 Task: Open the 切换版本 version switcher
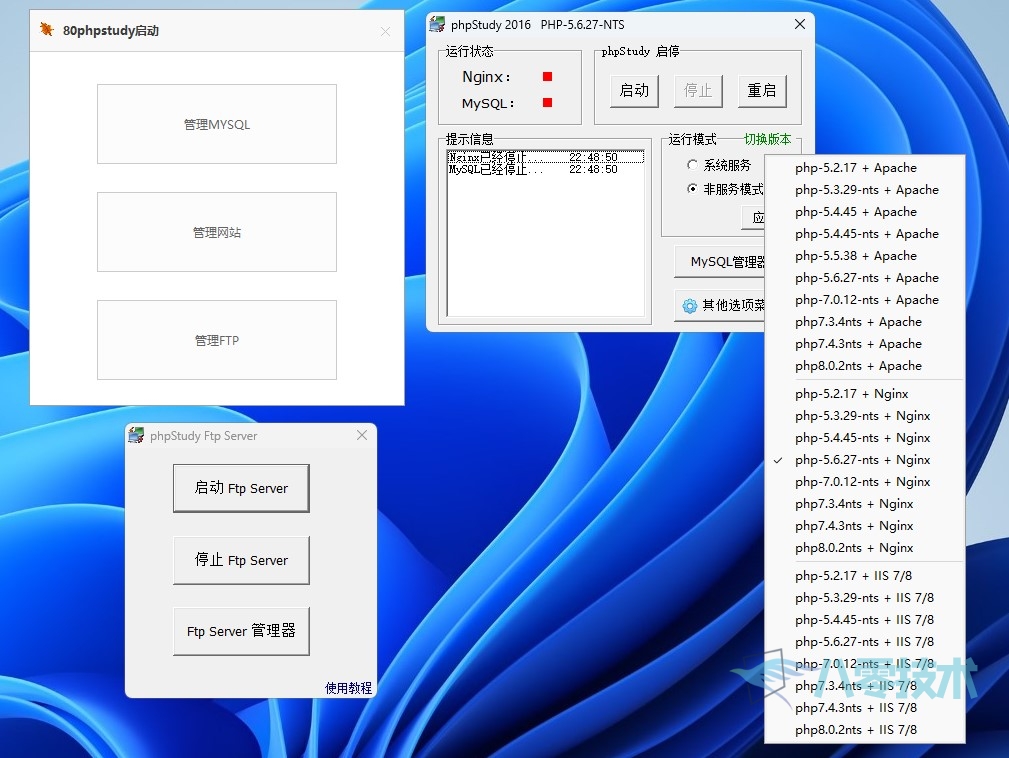768,139
